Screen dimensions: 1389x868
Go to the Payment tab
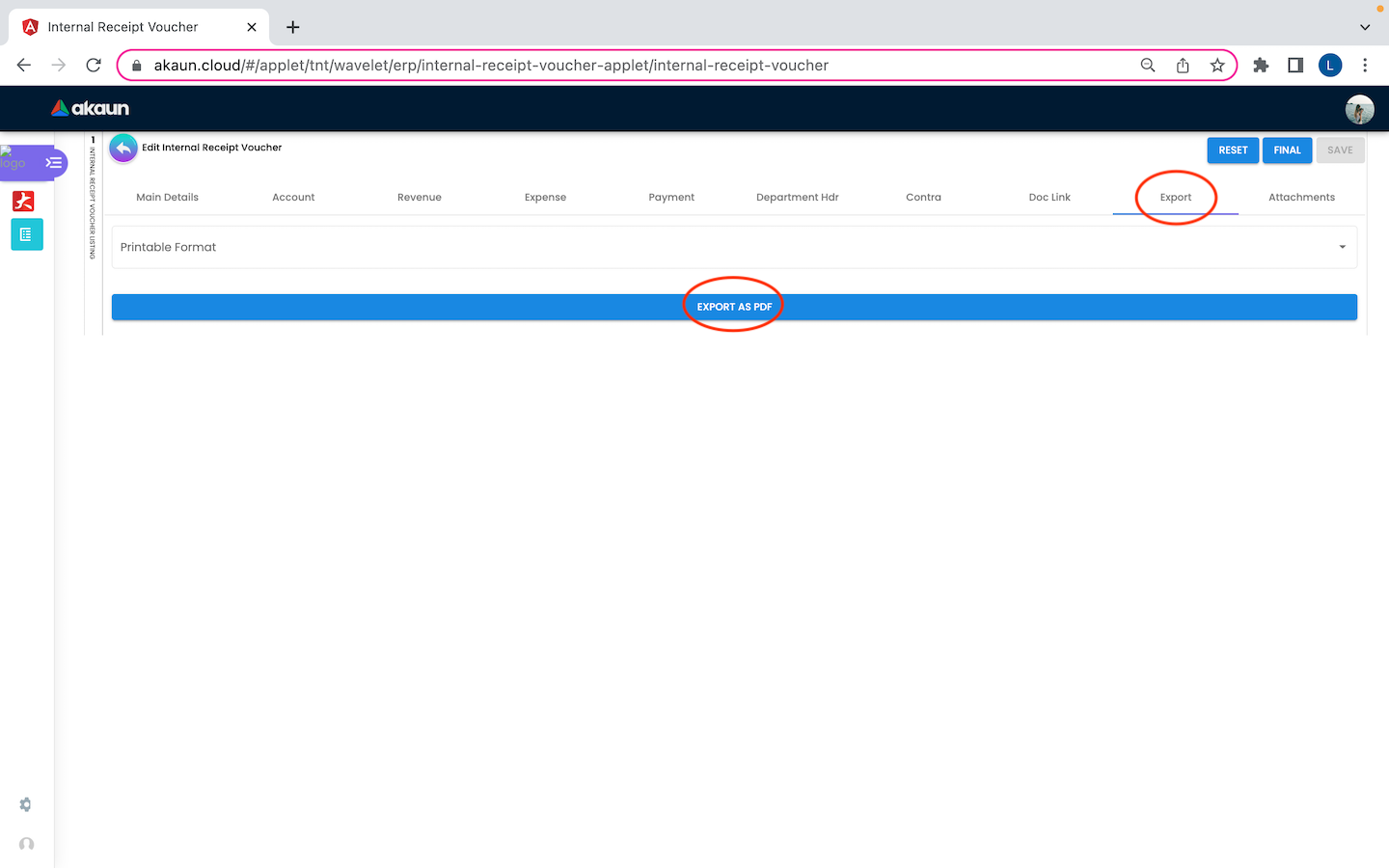point(671,197)
